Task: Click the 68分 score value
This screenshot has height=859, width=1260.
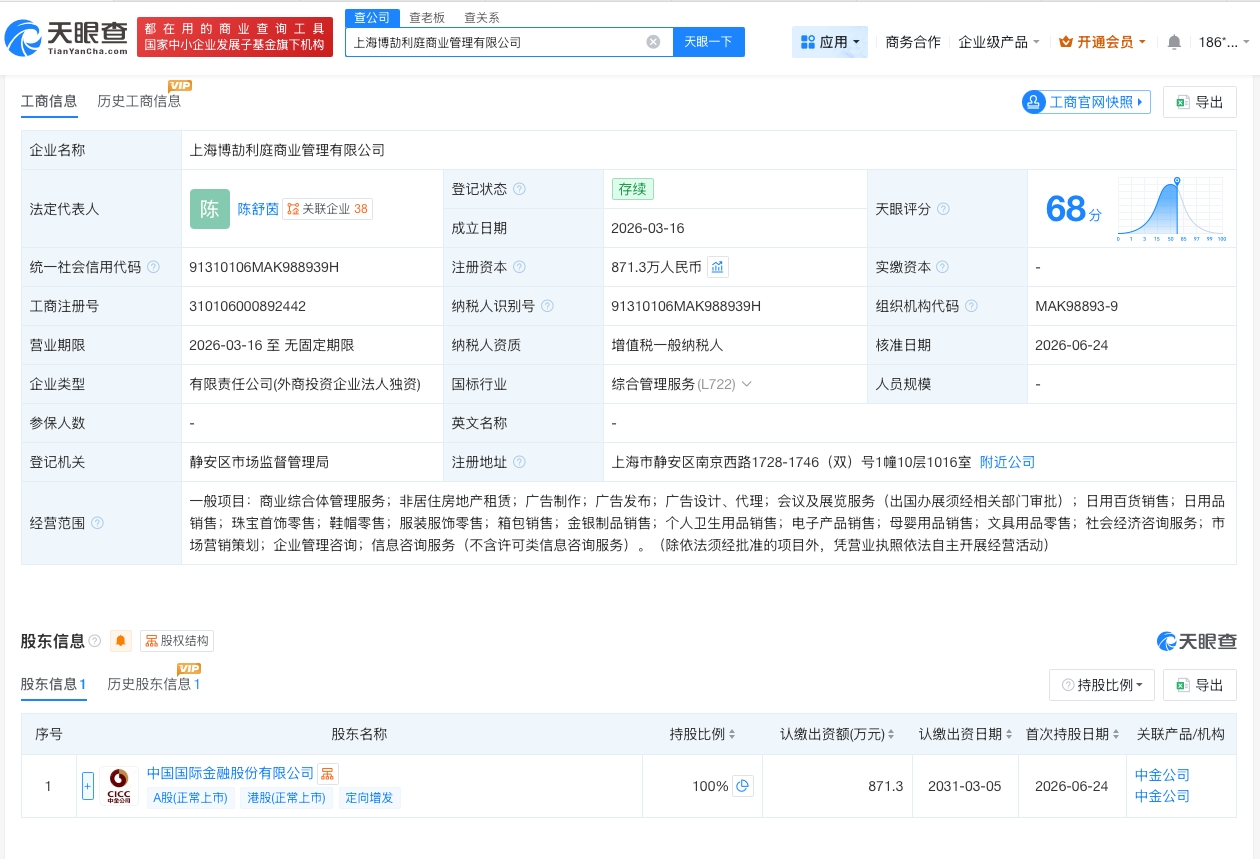Action: coord(1073,209)
